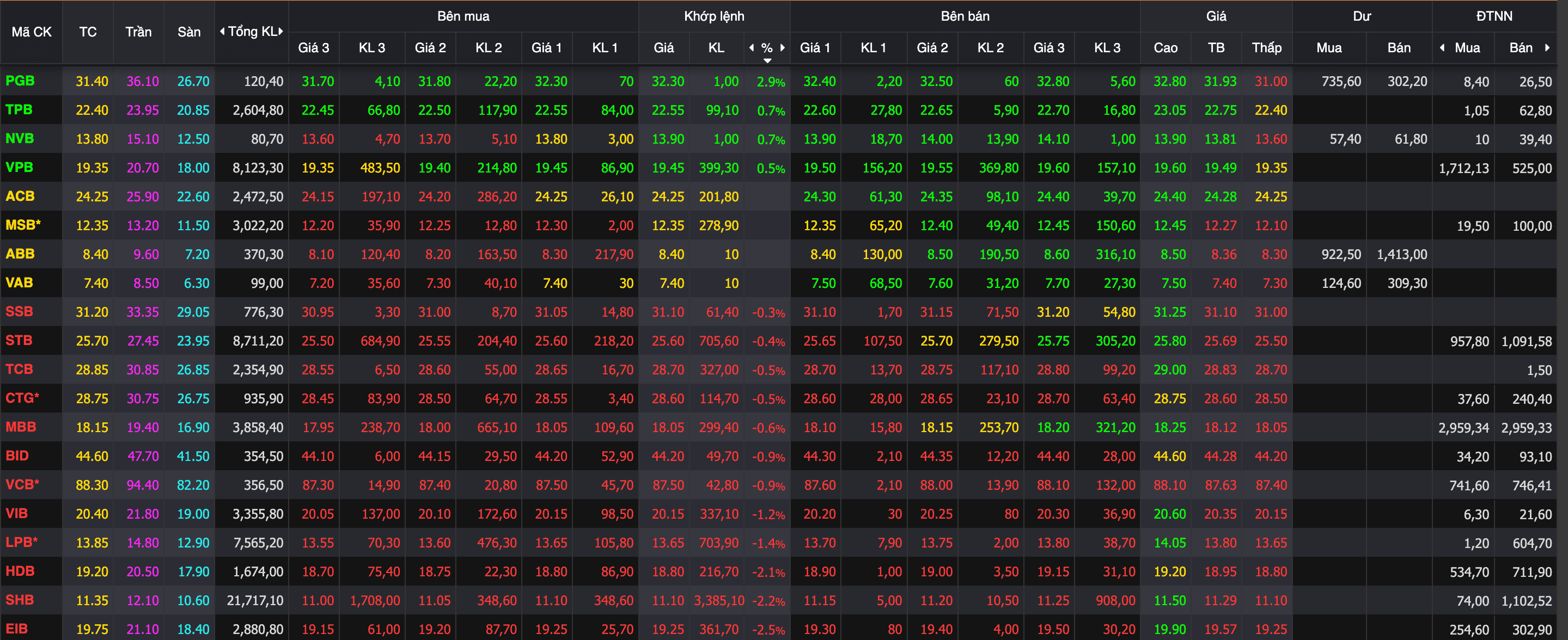The height and width of the screenshot is (640, 1568).
Task: Click CTG* total volume 935,90
Action: click(x=264, y=399)
